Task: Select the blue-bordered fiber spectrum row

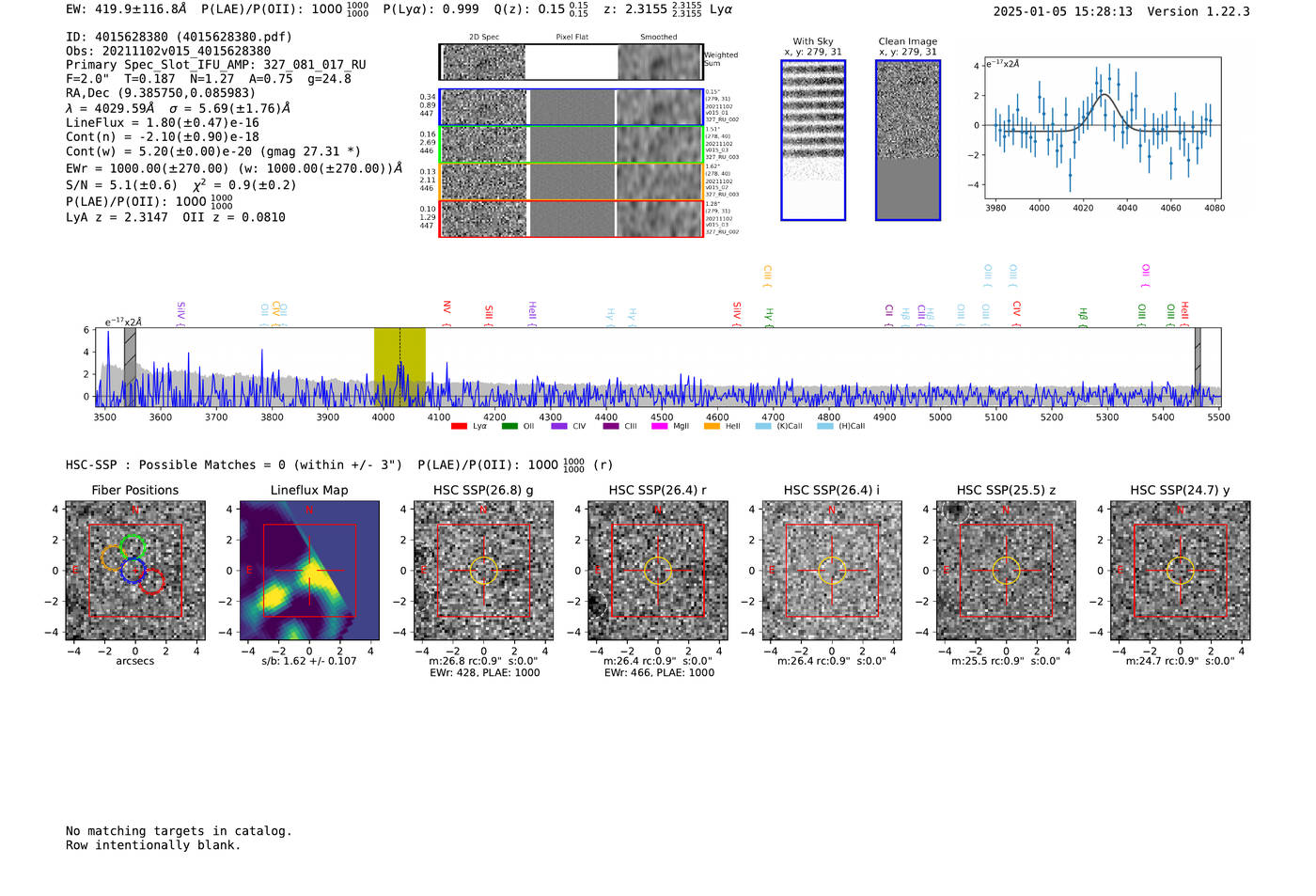Action: pos(572,107)
